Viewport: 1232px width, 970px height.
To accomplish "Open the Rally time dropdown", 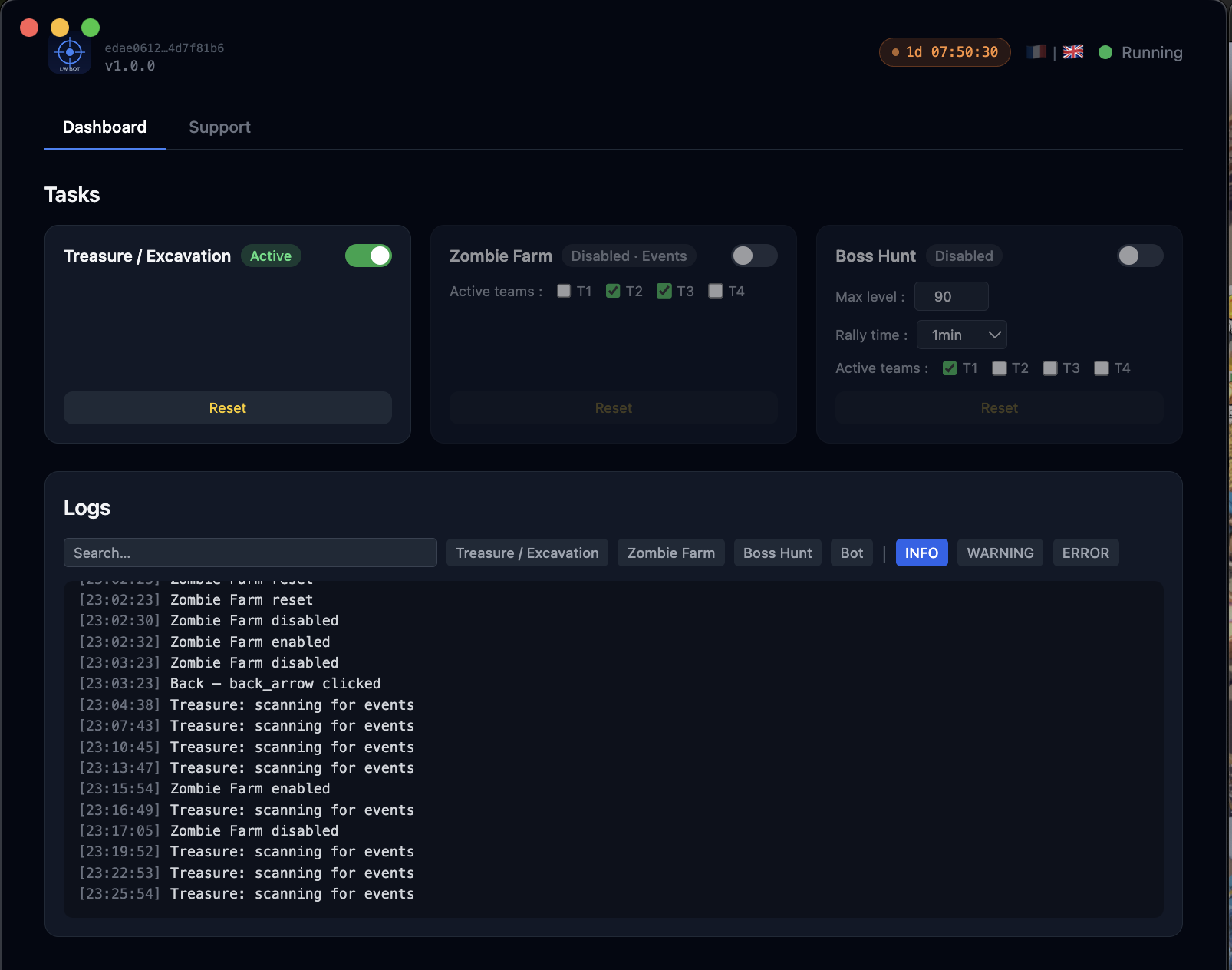I will click(x=961, y=335).
